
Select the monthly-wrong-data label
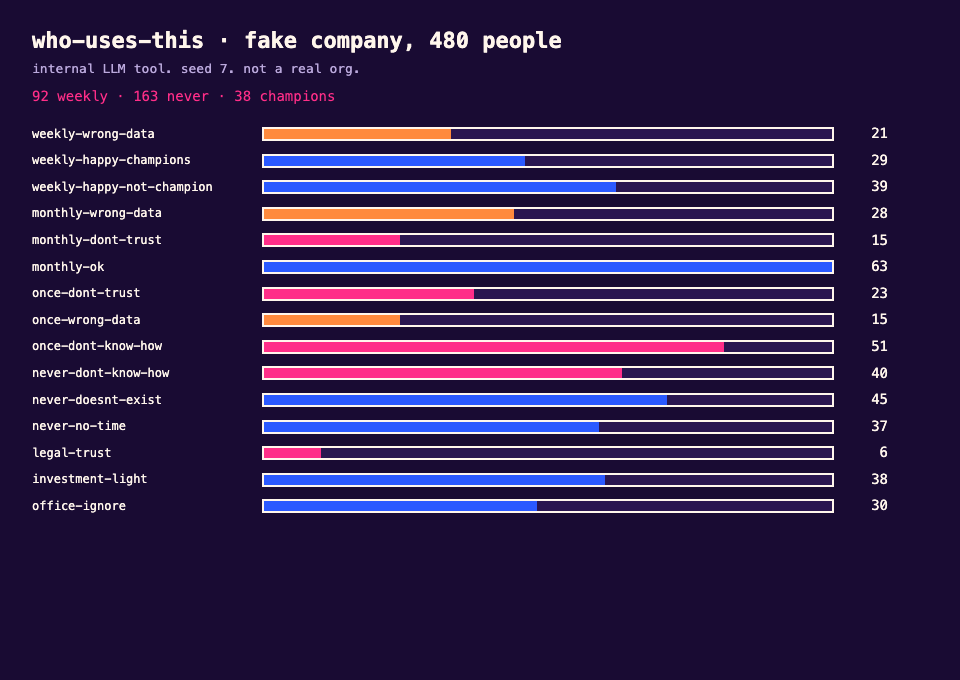[97, 213]
